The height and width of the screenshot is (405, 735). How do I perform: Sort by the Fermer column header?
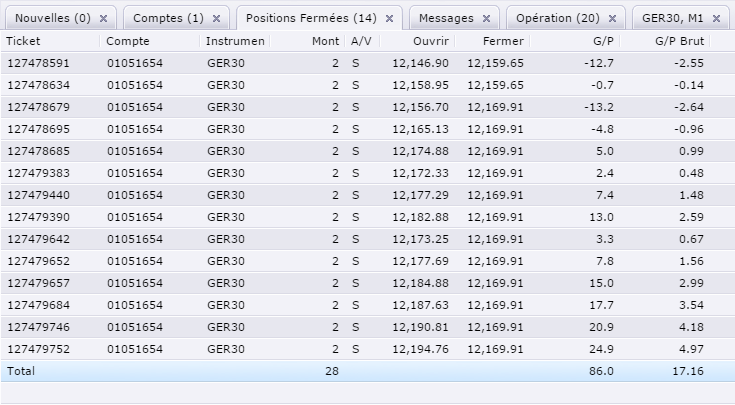(502, 41)
